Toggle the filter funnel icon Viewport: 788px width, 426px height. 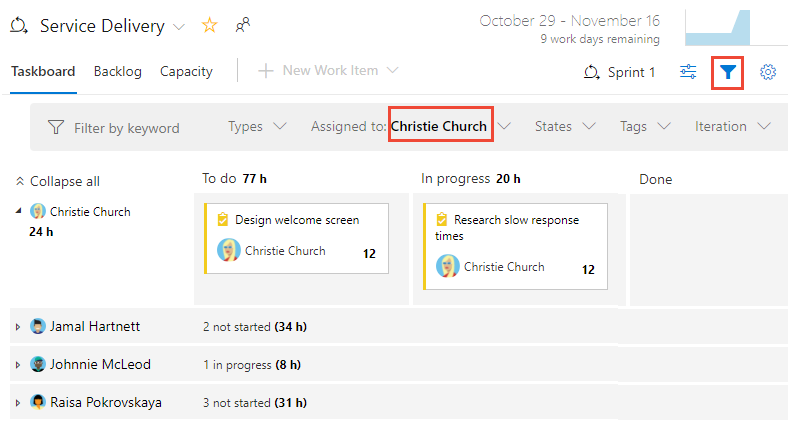coord(727,72)
